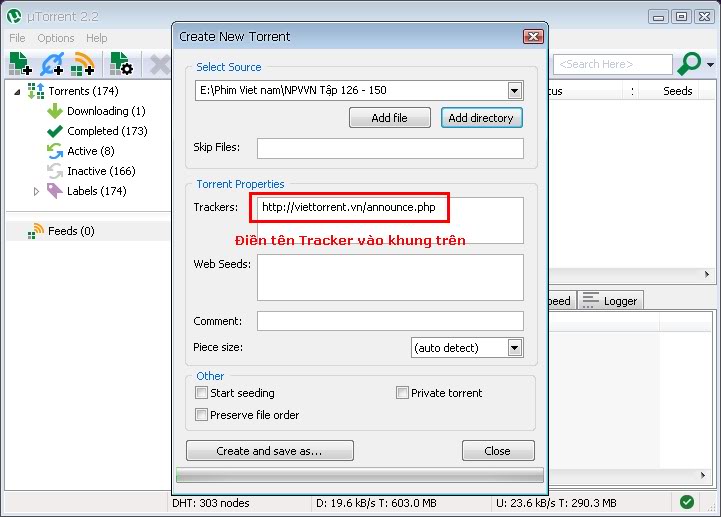Image resolution: width=721 pixels, height=517 pixels.
Task: Switch to the Logger tab
Action: click(x=610, y=300)
